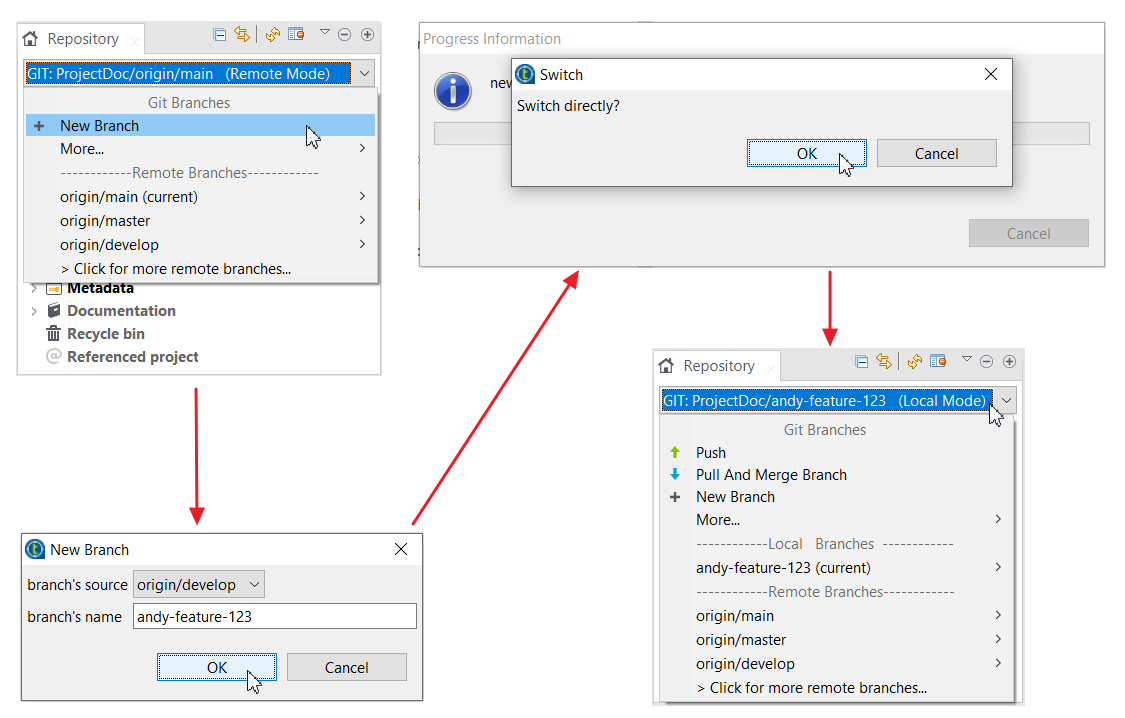Click the minus minimize icon in Local Mode panel
1125x718 pixels.
[x=986, y=361]
